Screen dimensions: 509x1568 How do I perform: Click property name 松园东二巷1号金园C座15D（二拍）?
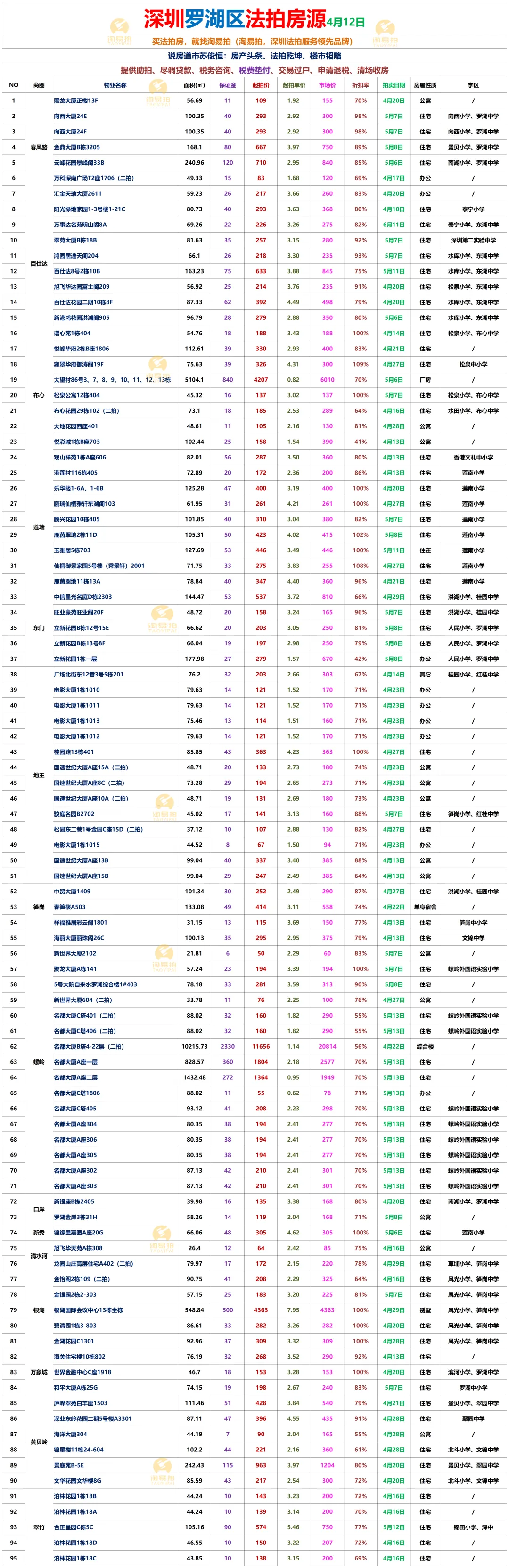(99, 829)
